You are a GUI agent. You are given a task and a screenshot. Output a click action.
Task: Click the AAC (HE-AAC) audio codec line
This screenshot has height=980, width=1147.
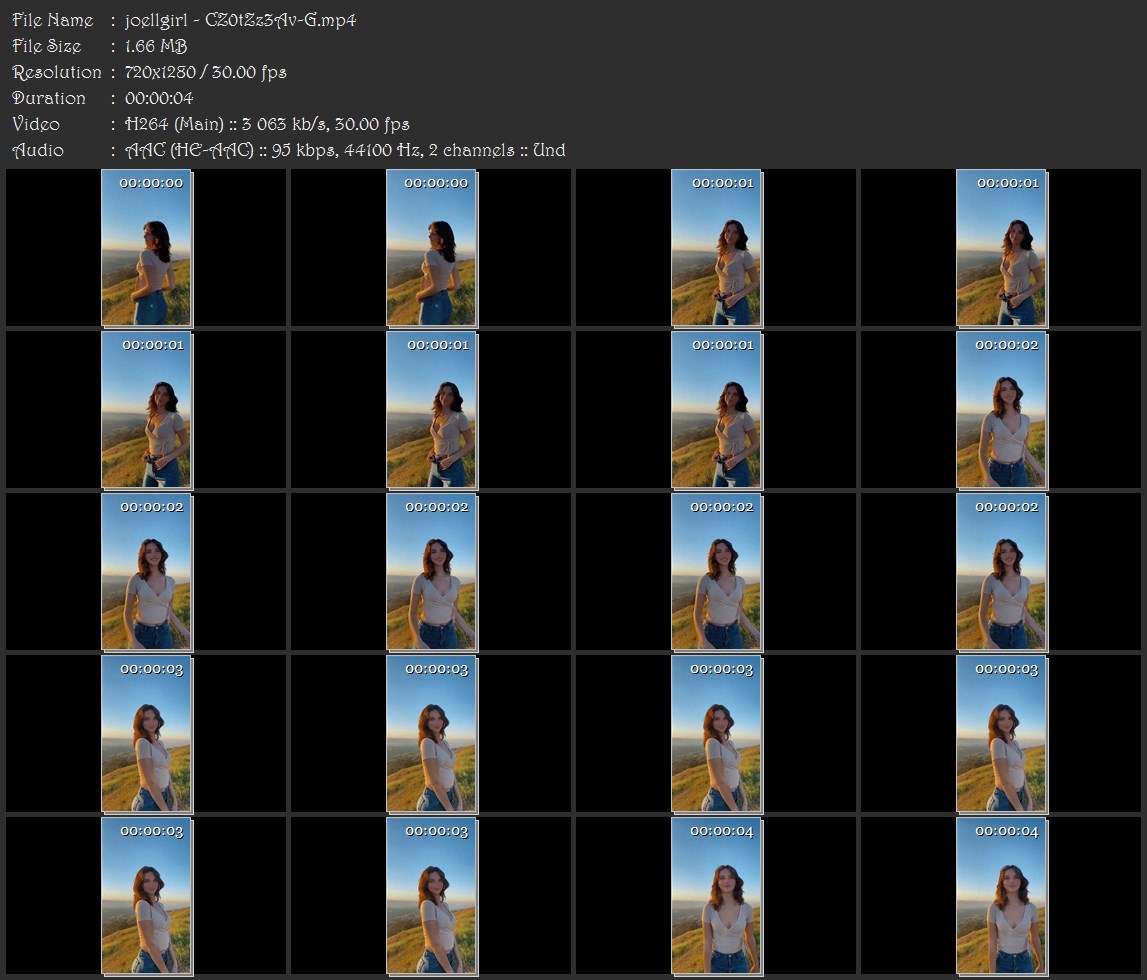pos(345,151)
